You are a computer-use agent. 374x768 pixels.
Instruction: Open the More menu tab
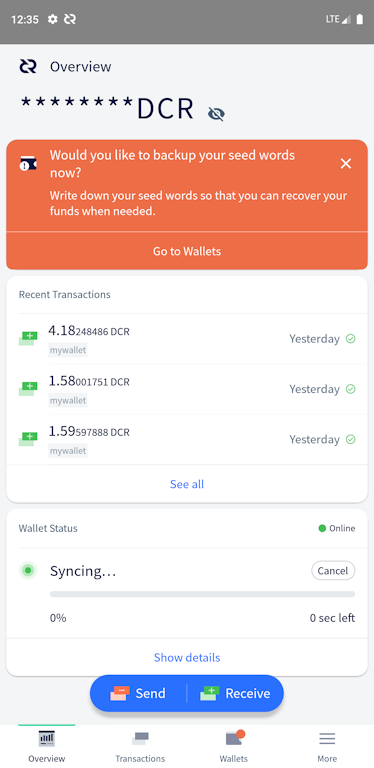point(327,746)
